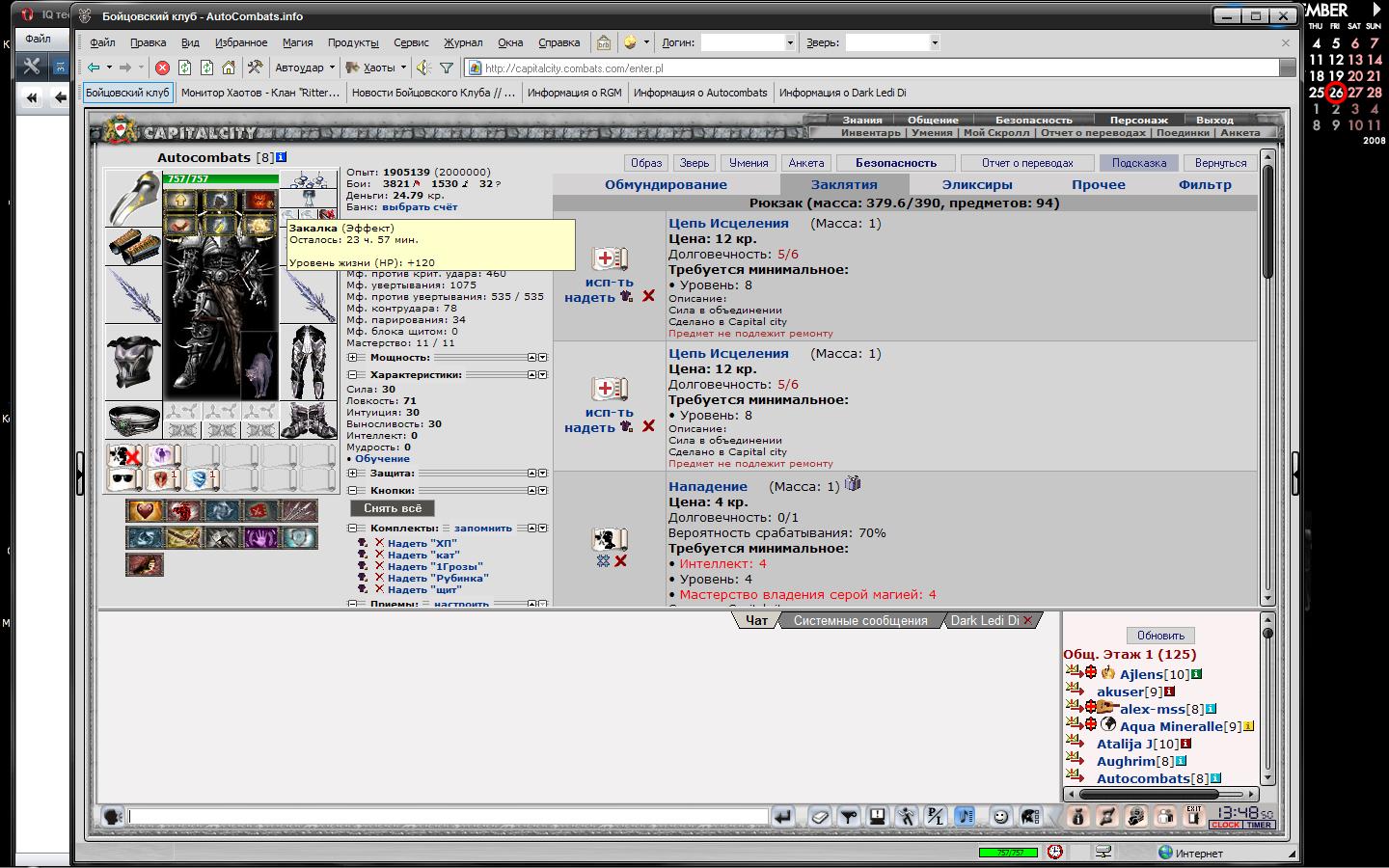Screen dimensions: 1389x868
Task: Click the URL address bar
Action: click(x=873, y=68)
